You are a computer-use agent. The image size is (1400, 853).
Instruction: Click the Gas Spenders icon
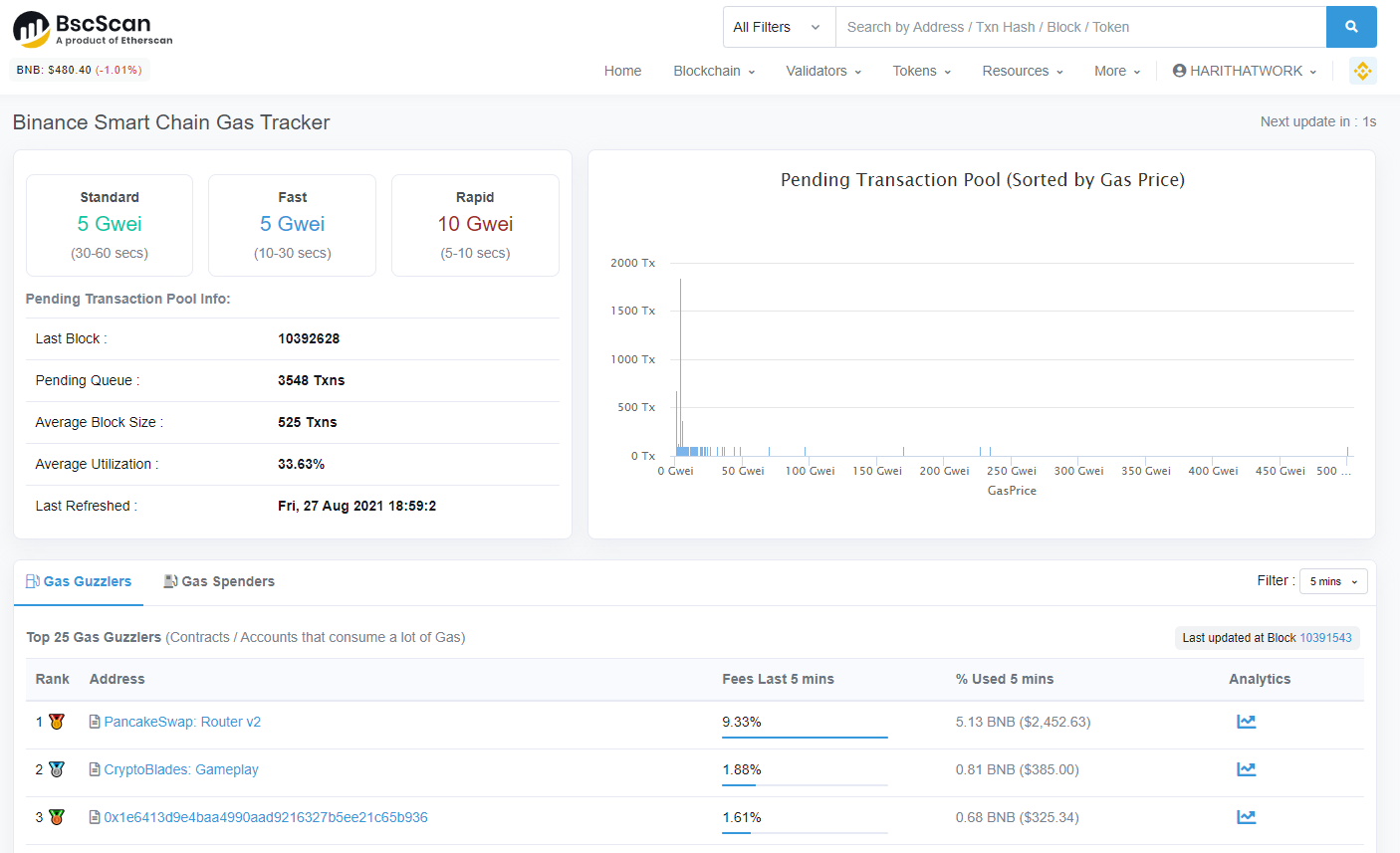(170, 581)
